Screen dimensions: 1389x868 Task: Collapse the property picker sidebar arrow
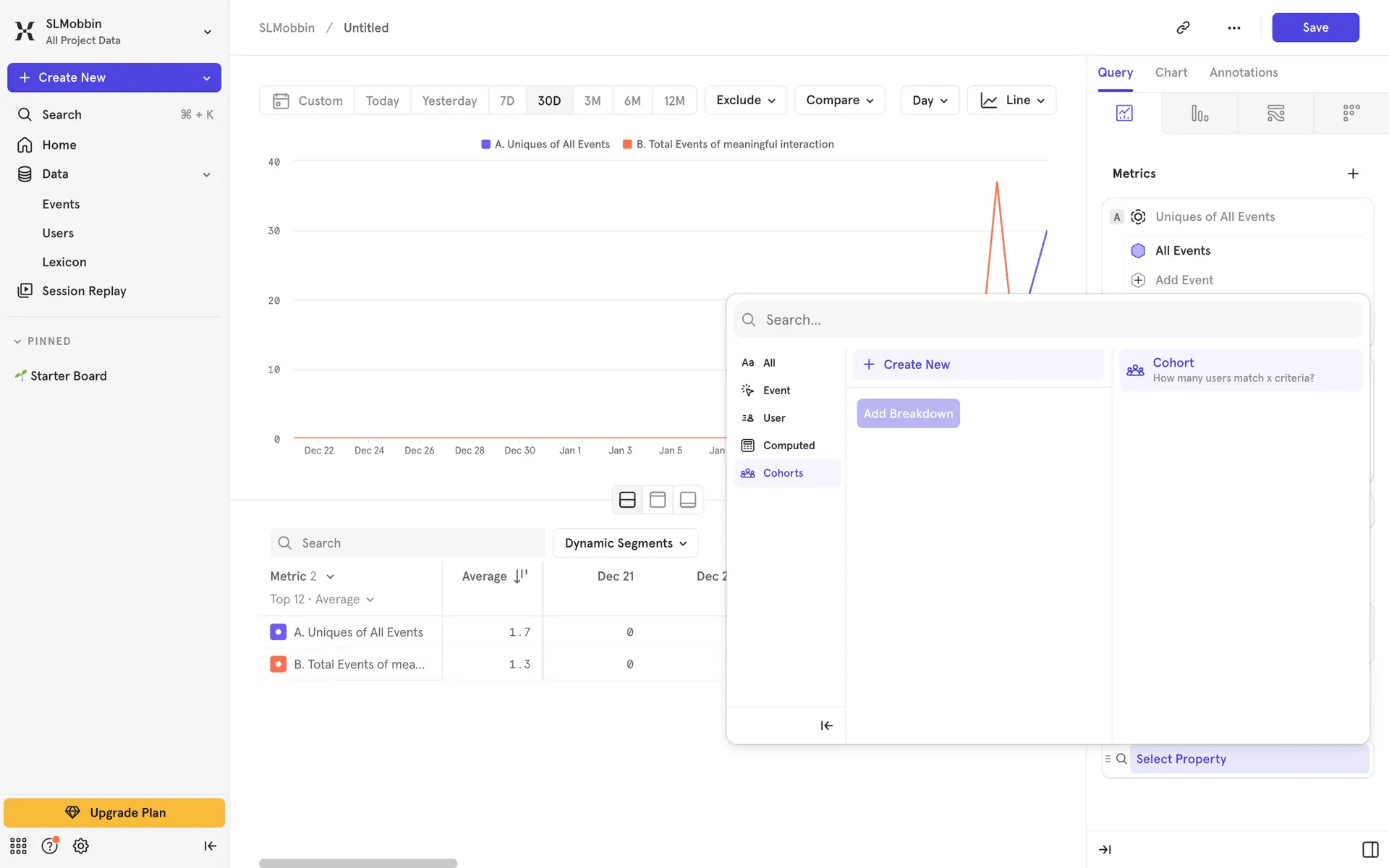point(826,726)
